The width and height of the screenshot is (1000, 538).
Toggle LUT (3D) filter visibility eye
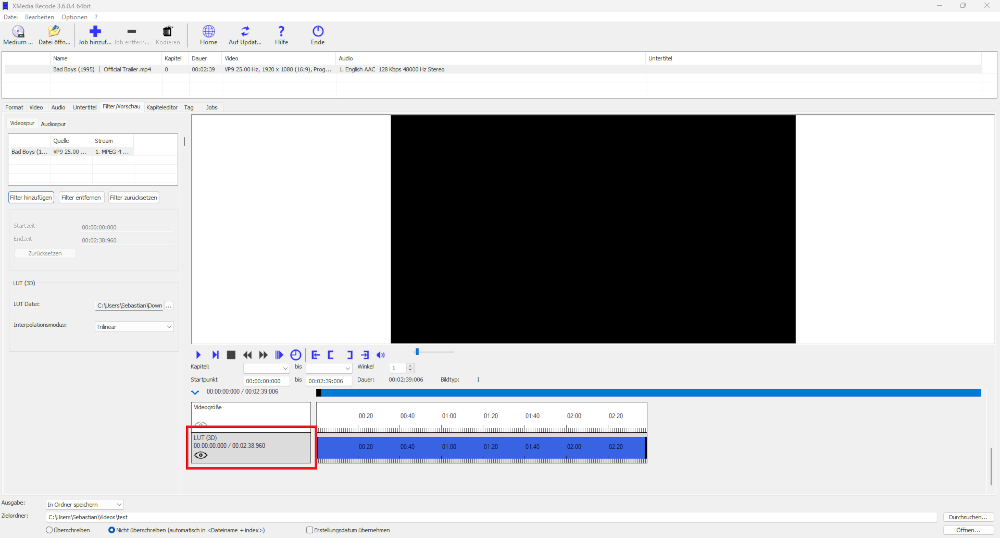click(x=201, y=456)
